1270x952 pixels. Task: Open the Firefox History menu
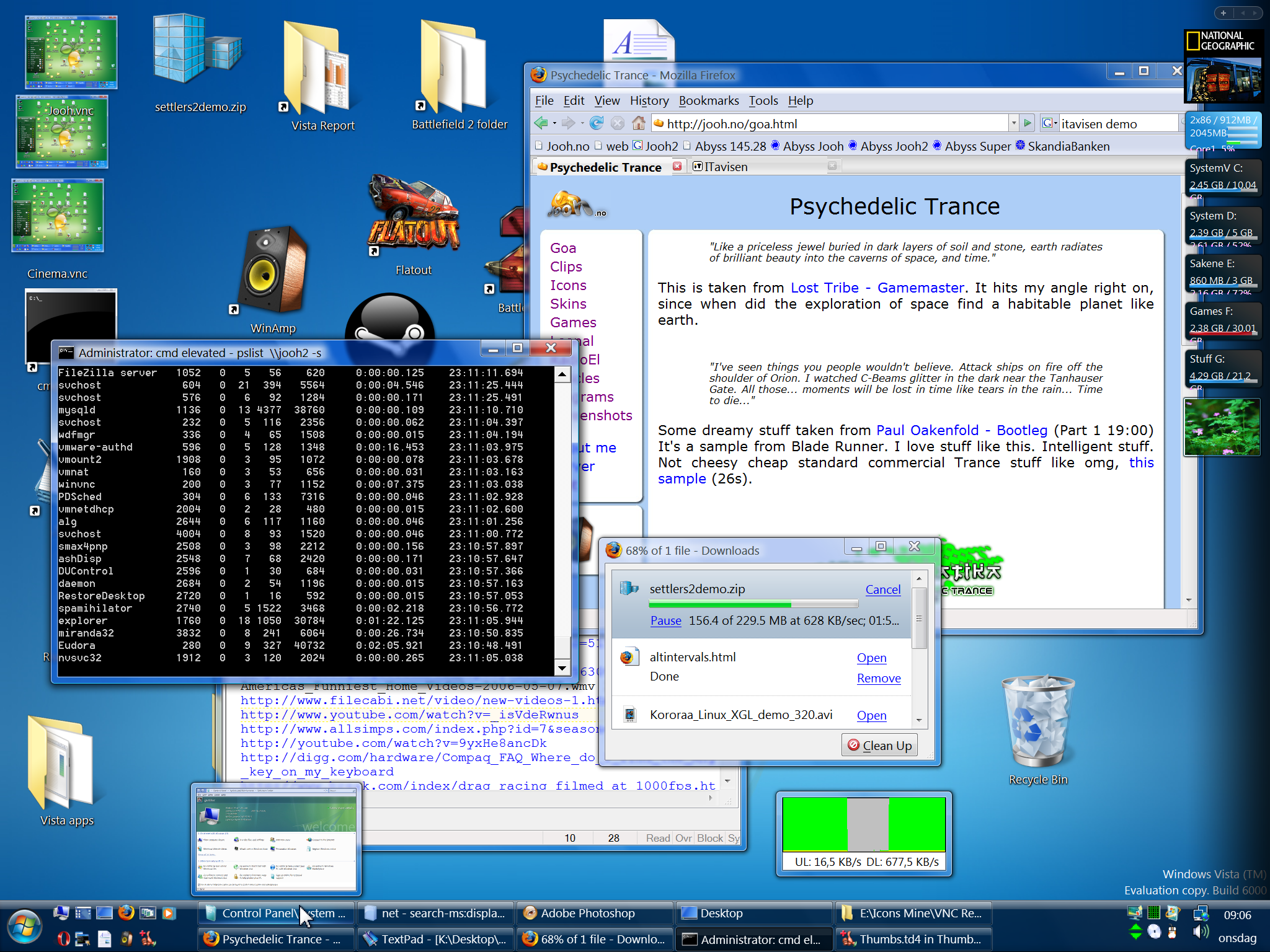click(649, 100)
